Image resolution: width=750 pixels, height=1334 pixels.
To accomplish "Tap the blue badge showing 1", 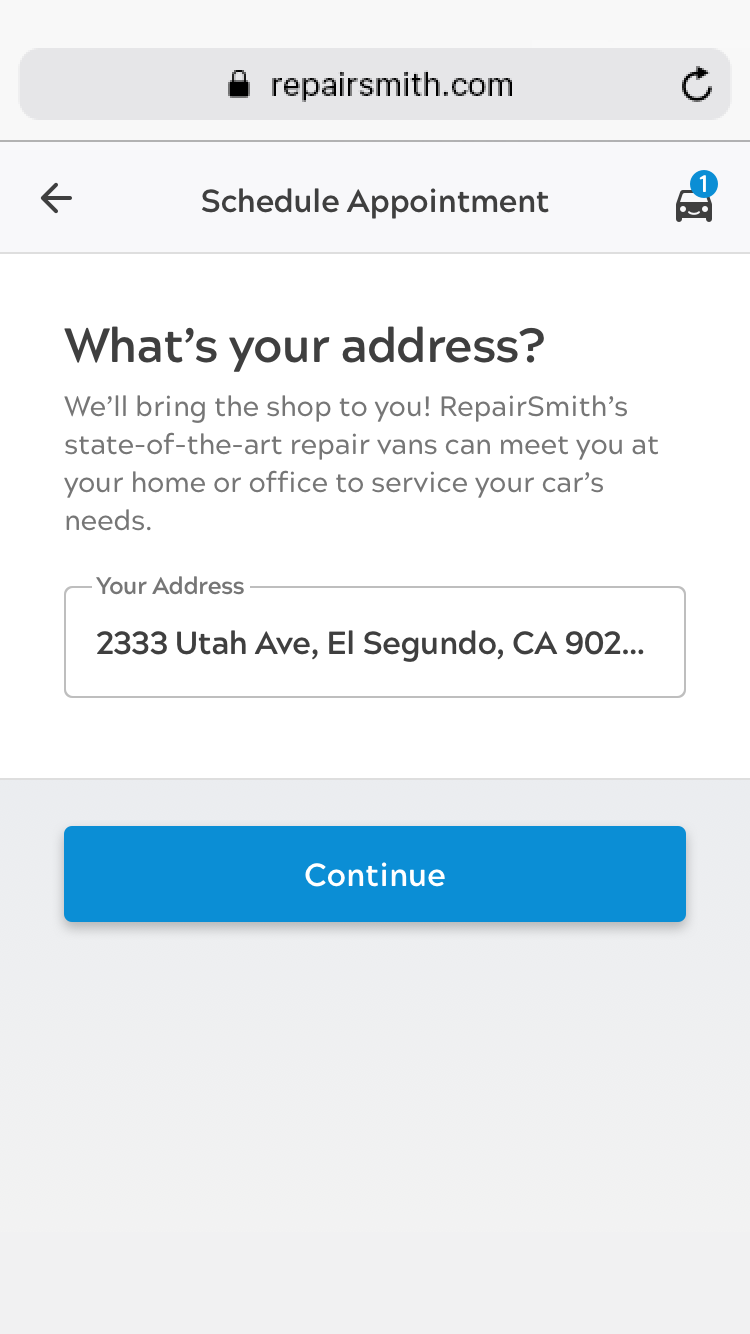I will (x=704, y=184).
